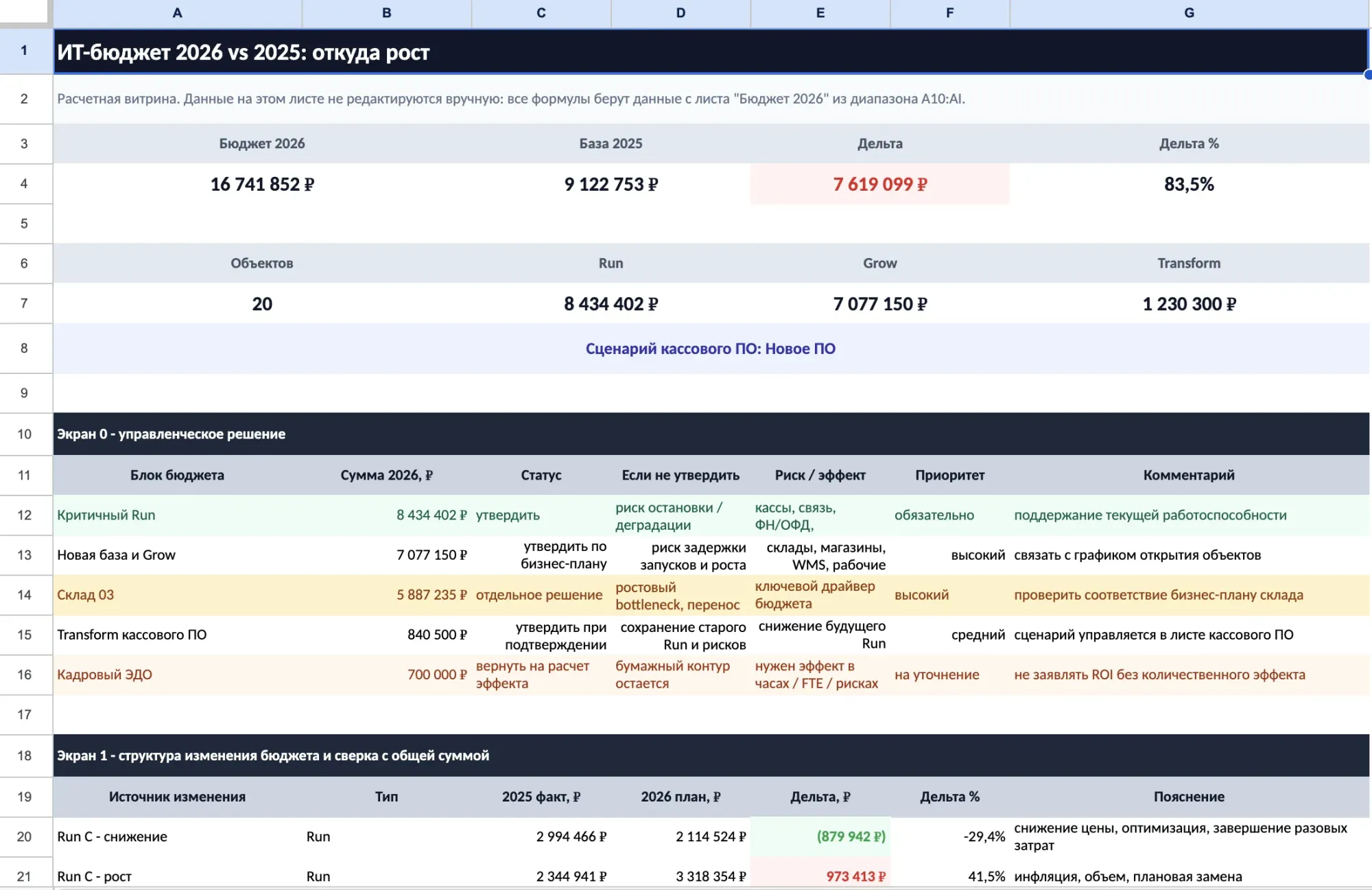Select column A header

[x=177, y=13]
